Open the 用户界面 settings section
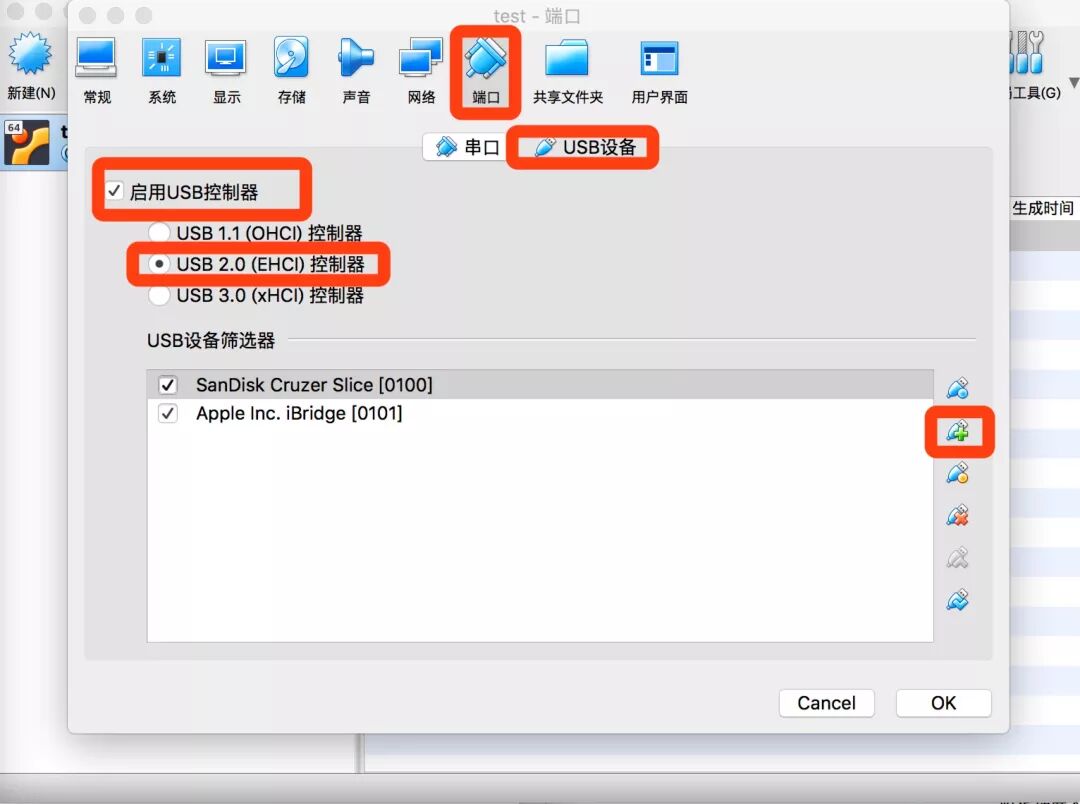This screenshot has width=1080, height=804. pyautogui.click(x=659, y=70)
